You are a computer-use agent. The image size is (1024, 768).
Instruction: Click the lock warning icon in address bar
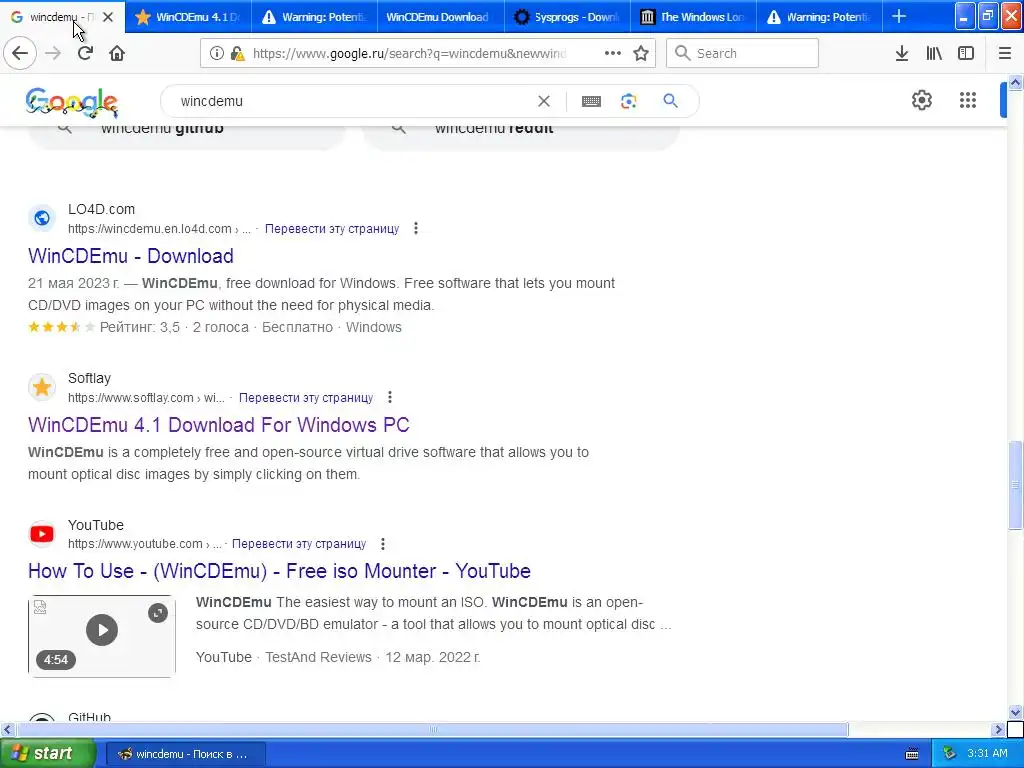pos(238,53)
